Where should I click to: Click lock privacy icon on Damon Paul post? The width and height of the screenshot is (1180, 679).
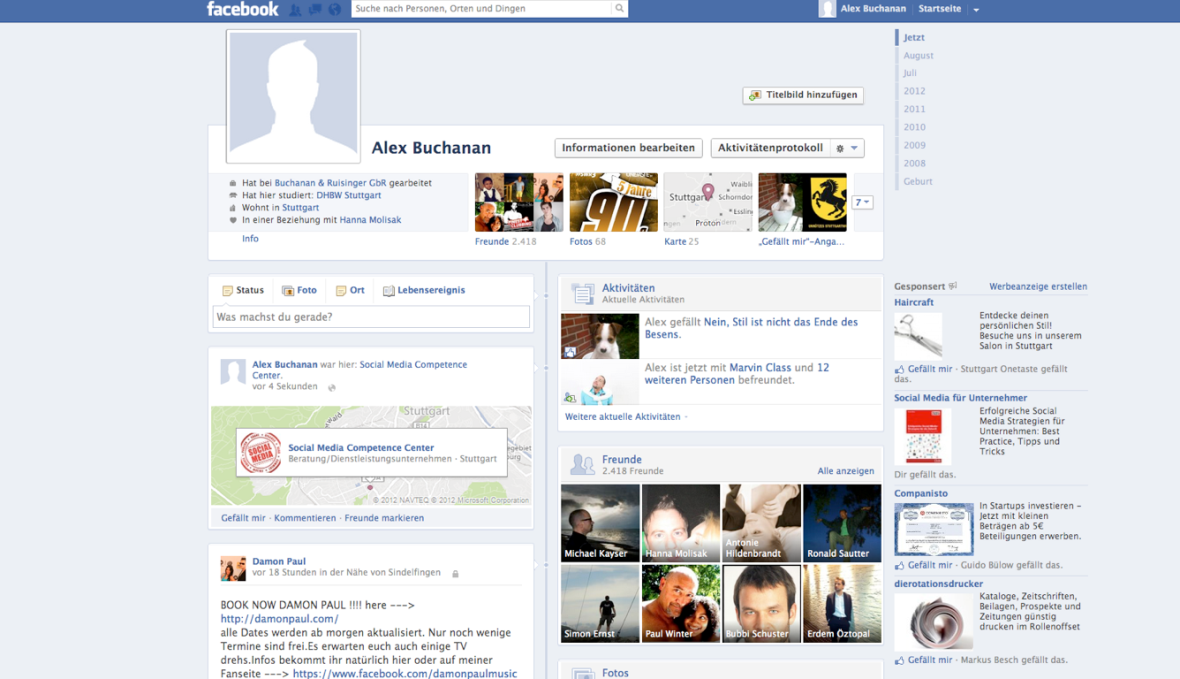pos(455,574)
